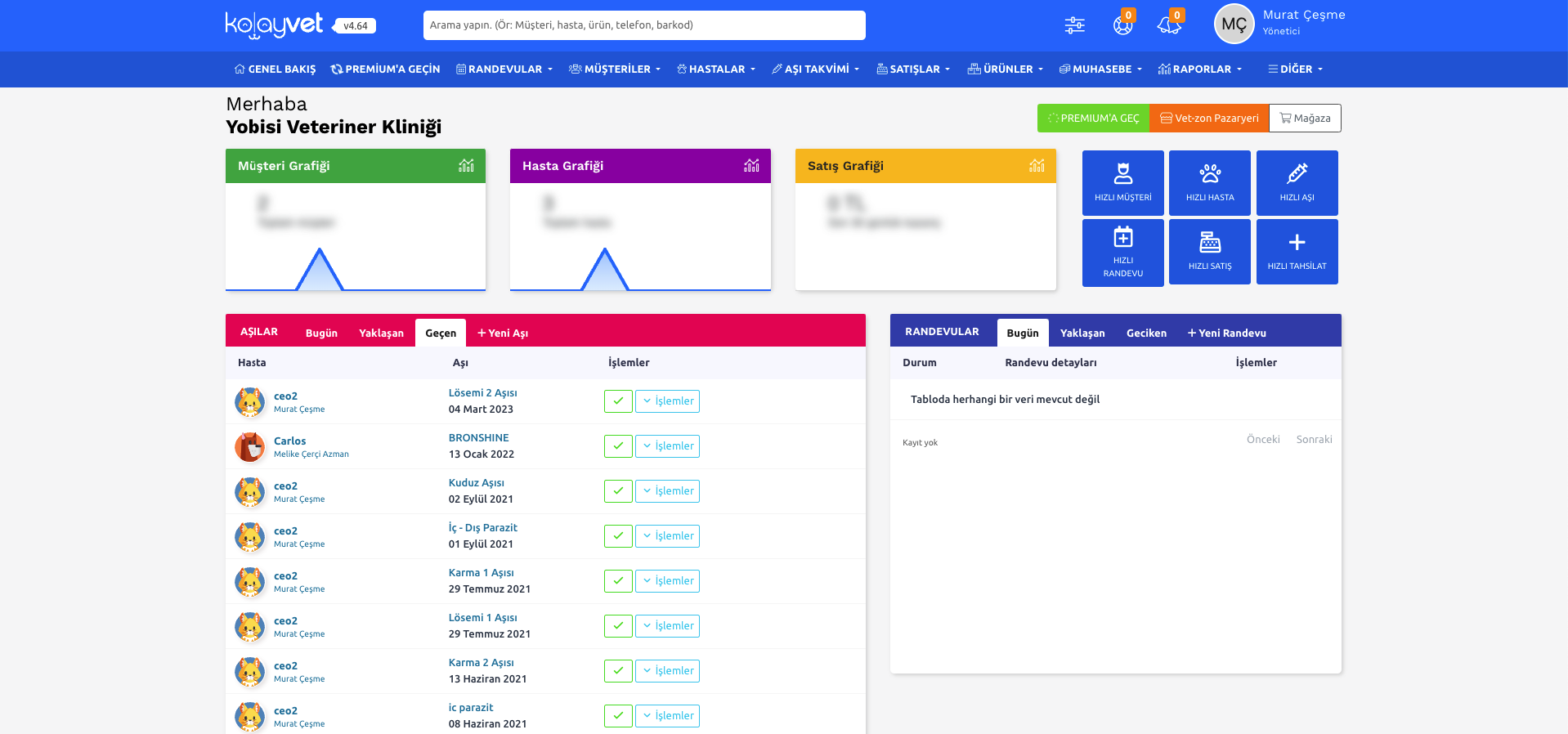Open the Hızlı Randevu shortcut

[x=1123, y=253]
